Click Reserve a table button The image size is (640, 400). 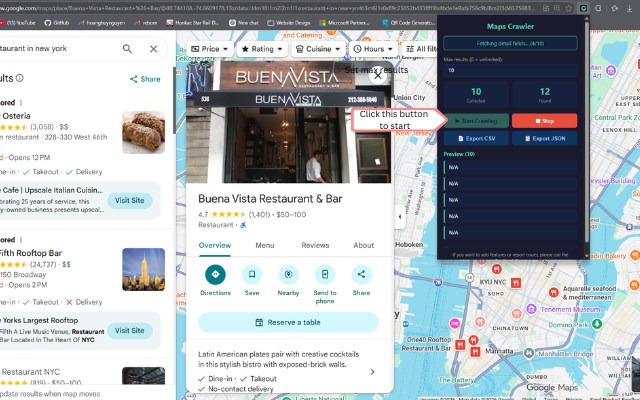click(x=288, y=322)
